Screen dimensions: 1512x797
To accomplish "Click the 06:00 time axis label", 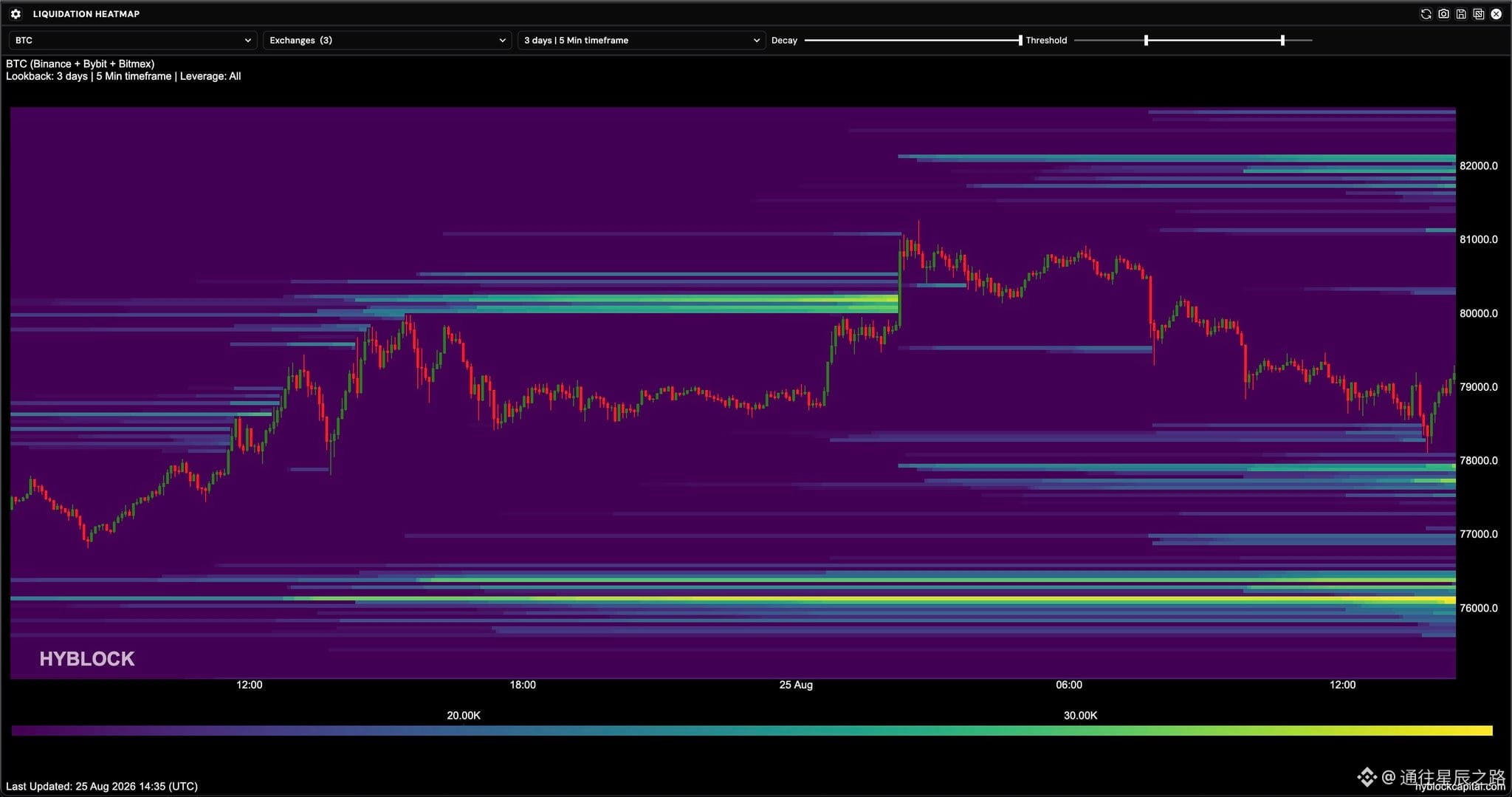I will pyautogui.click(x=1069, y=685).
